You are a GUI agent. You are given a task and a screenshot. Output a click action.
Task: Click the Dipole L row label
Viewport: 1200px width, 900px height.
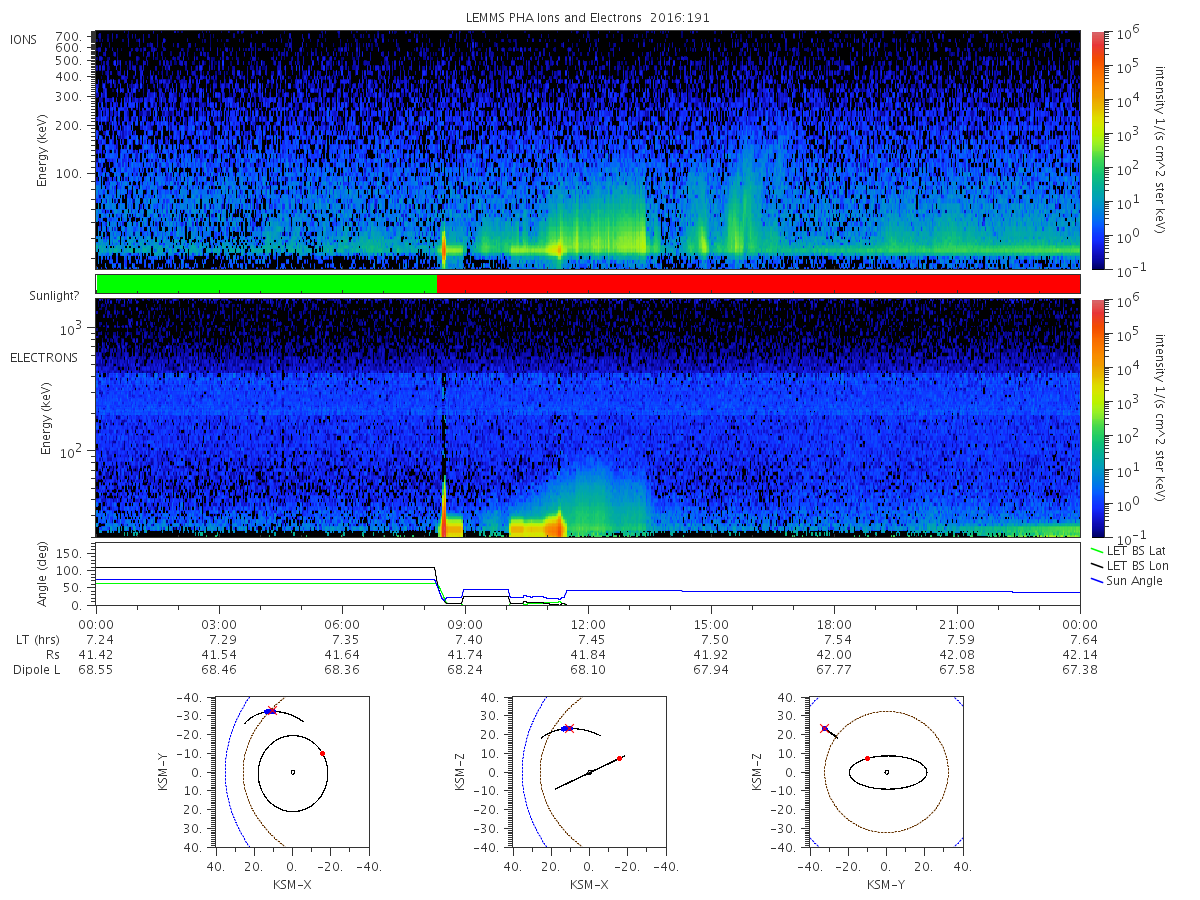pos(36,669)
